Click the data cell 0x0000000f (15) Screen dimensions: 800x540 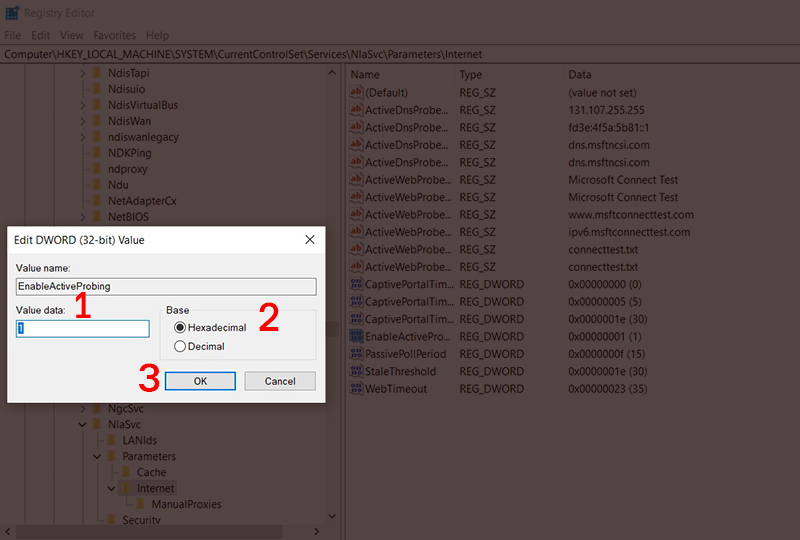(x=607, y=354)
